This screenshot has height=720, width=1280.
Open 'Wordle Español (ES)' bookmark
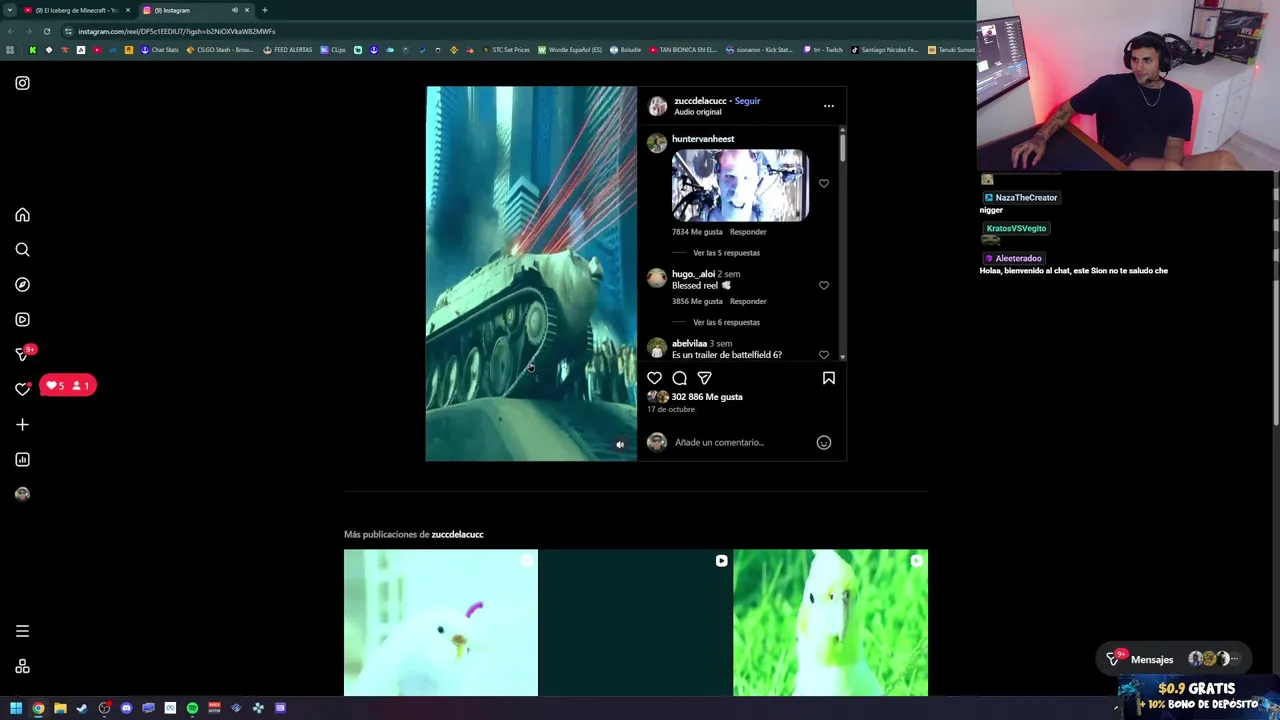(x=570, y=50)
